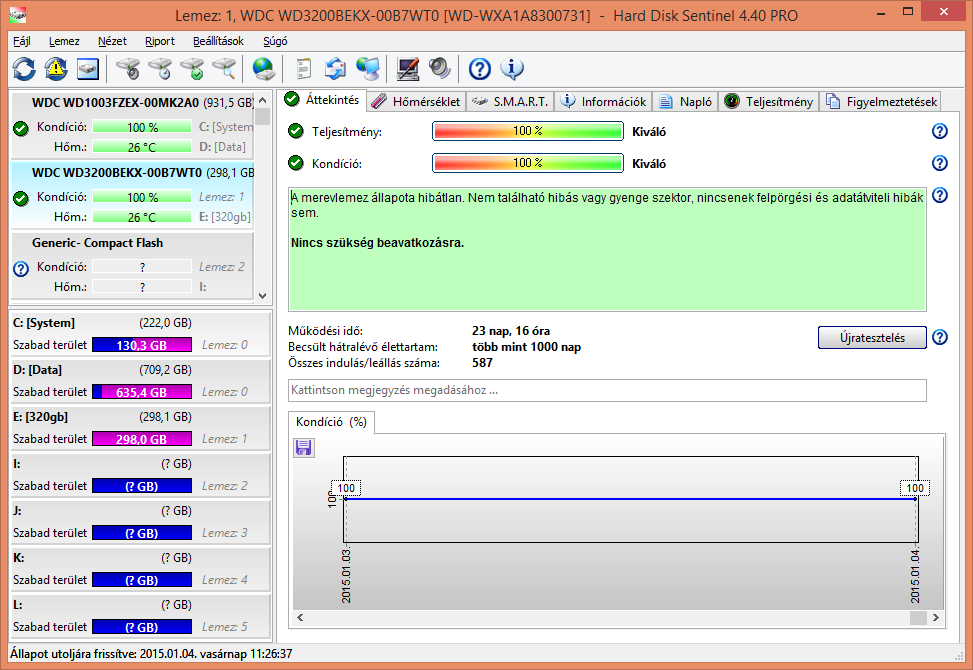The image size is (973, 670).
Task: Save the condition graph using floppy icon
Action: coord(303,447)
